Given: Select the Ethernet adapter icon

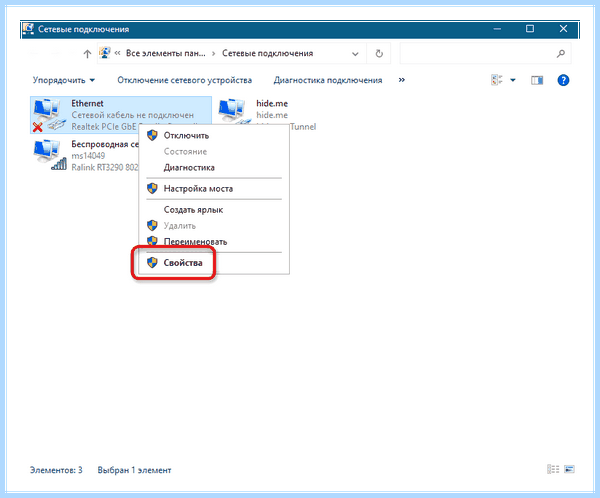Looking at the screenshot, I should pyautogui.click(x=48, y=115).
